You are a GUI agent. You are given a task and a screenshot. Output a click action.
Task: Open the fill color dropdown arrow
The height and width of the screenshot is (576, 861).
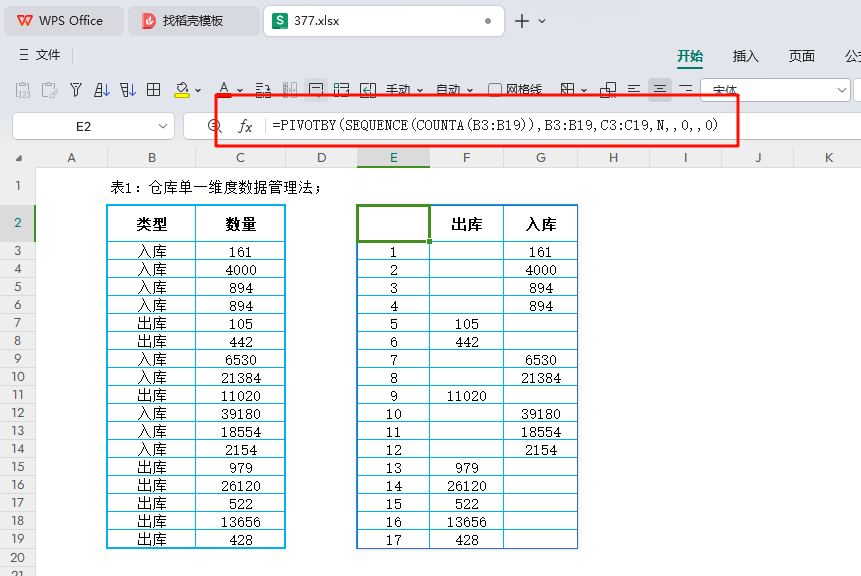198,90
